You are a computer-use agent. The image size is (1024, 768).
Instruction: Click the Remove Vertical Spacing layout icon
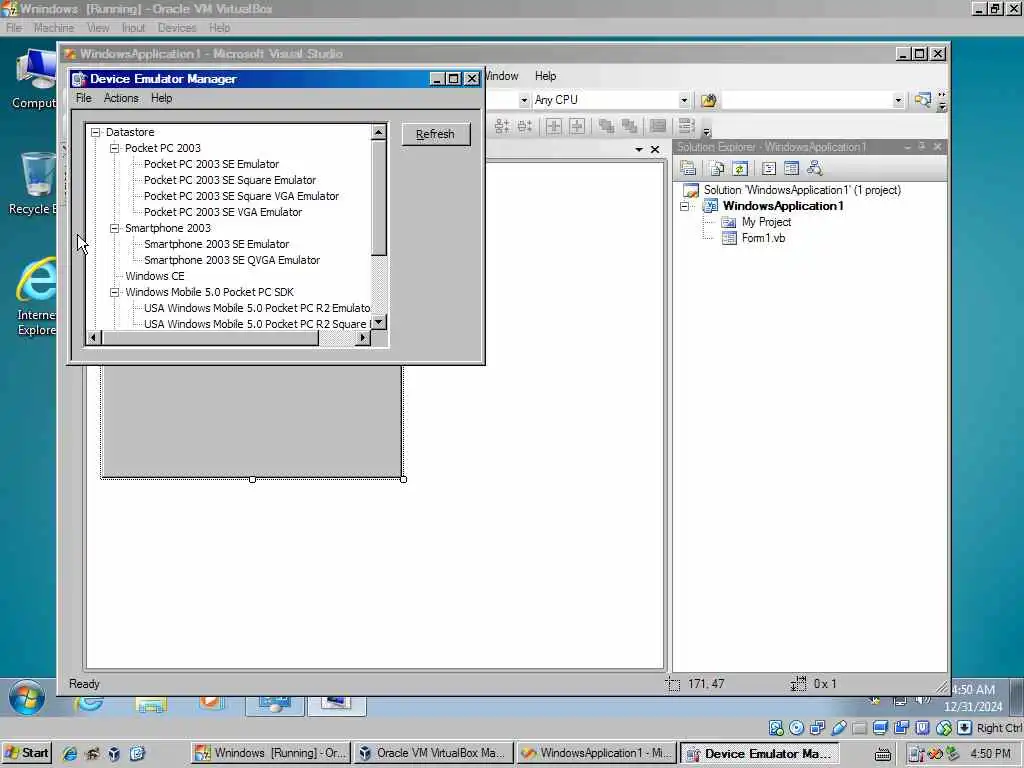point(525,126)
